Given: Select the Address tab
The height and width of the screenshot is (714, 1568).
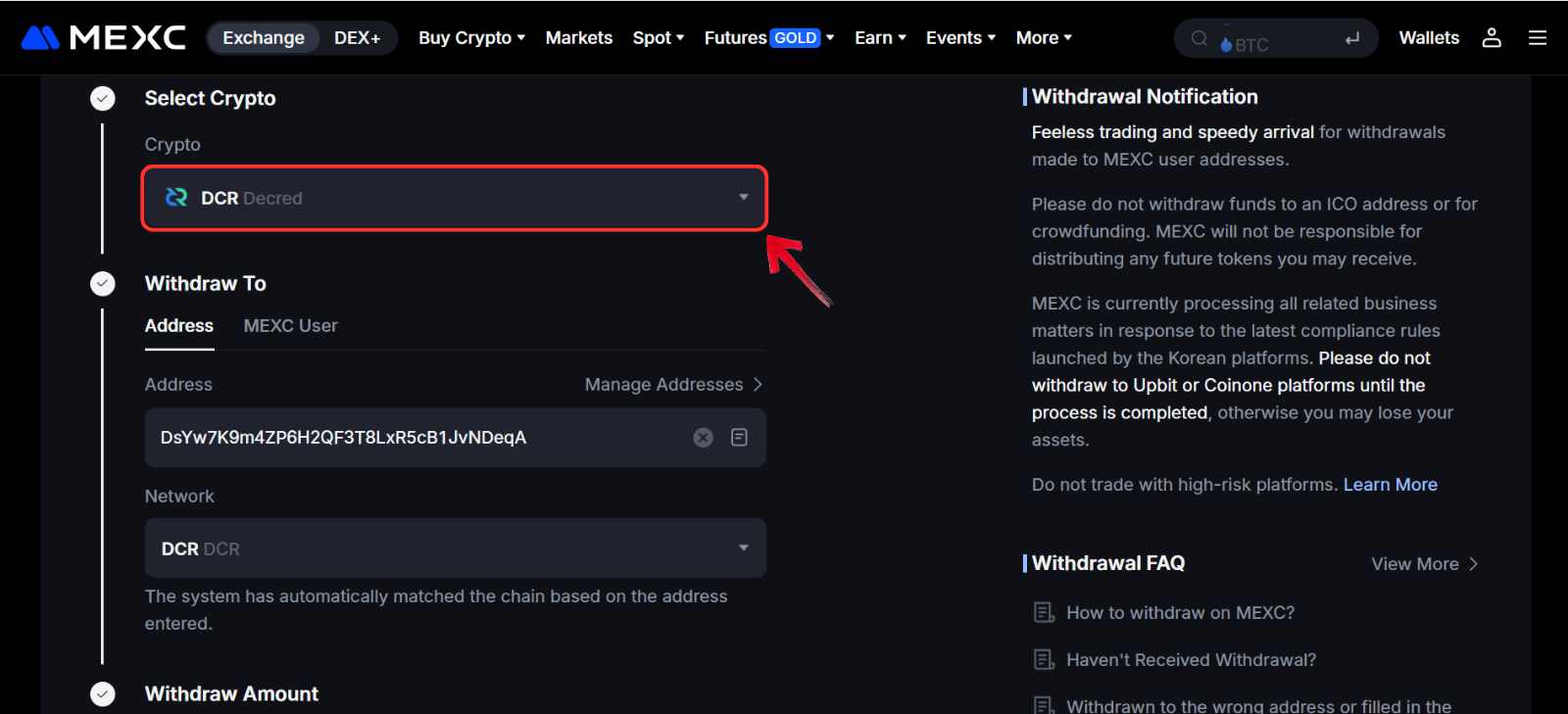Looking at the screenshot, I should click(179, 326).
